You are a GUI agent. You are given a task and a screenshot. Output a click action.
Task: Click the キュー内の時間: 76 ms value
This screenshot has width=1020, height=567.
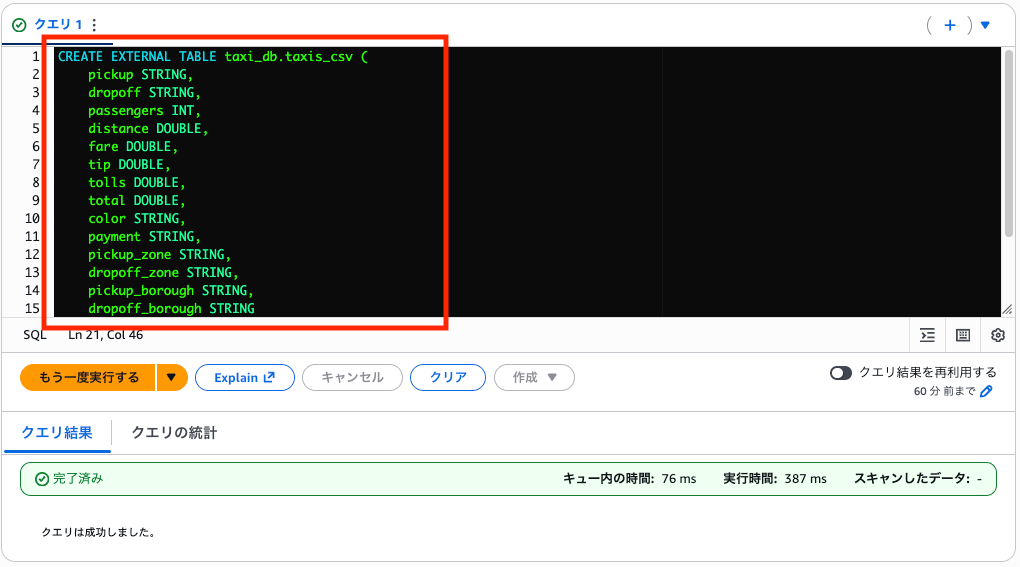[629, 479]
